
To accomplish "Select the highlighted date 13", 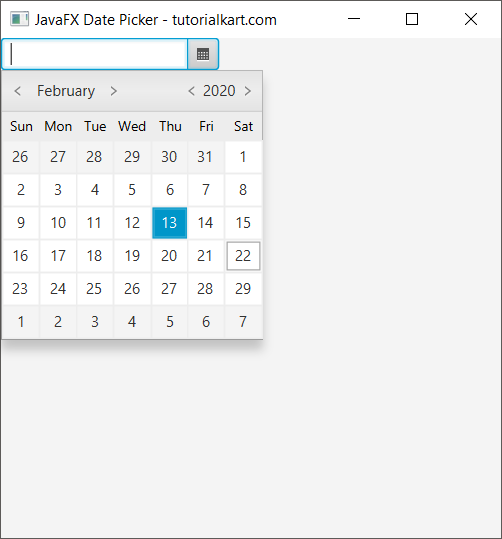I will tap(170, 223).
